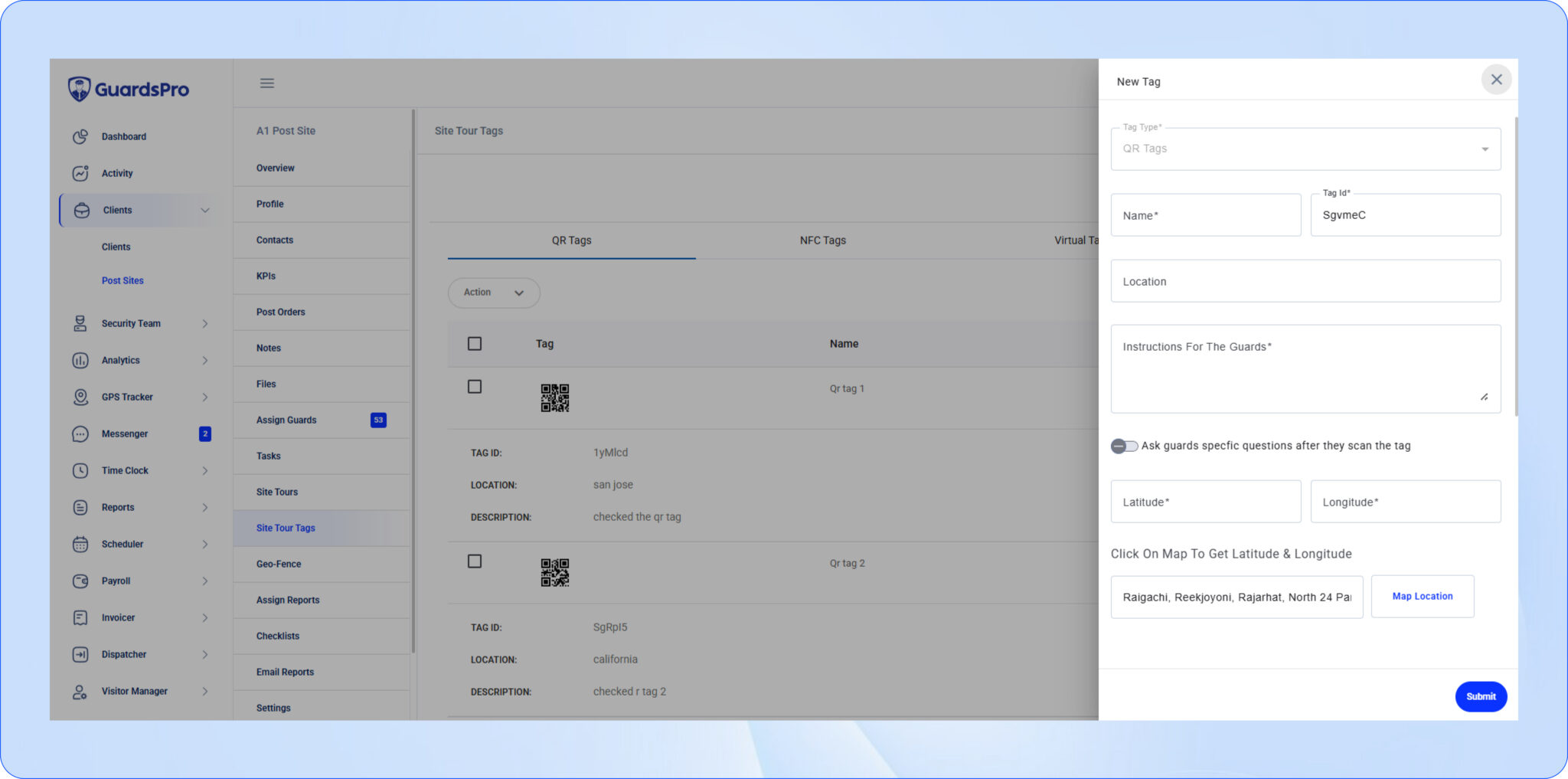Click the hamburger menu icon
This screenshot has height=779, width=1568.
tap(267, 83)
